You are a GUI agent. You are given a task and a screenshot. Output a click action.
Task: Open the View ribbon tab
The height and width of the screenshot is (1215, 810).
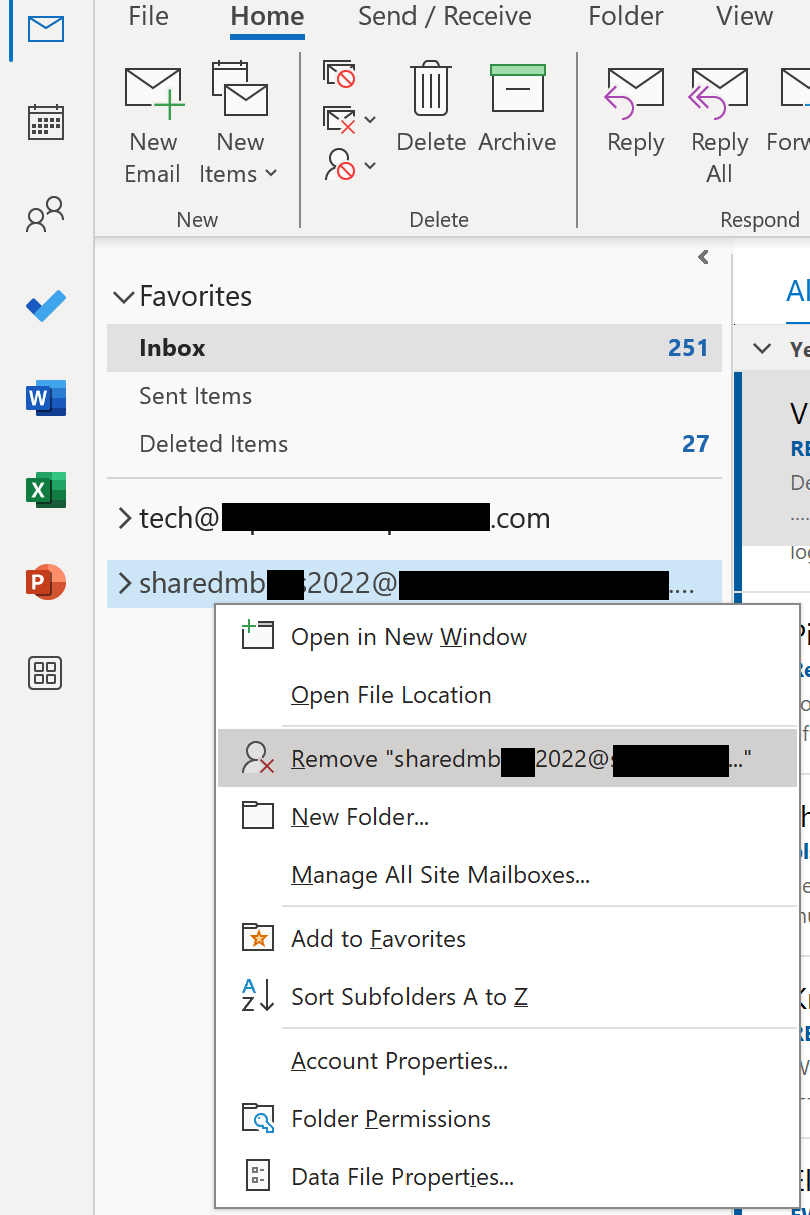point(743,17)
